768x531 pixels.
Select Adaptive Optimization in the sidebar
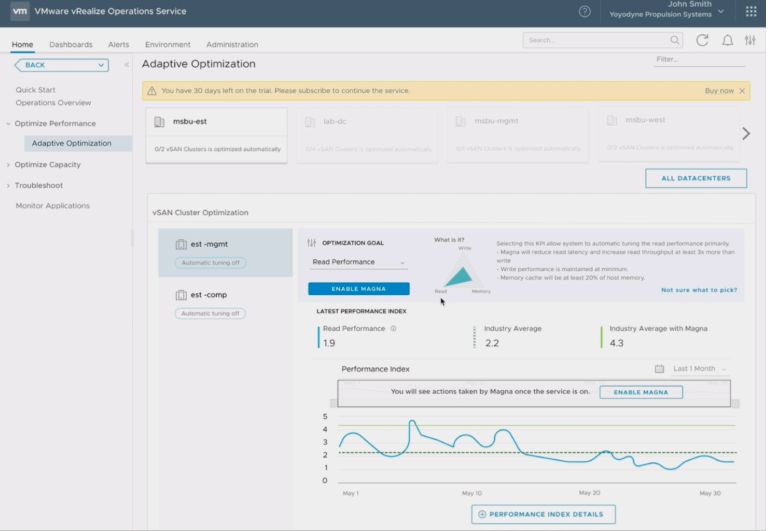(78, 144)
